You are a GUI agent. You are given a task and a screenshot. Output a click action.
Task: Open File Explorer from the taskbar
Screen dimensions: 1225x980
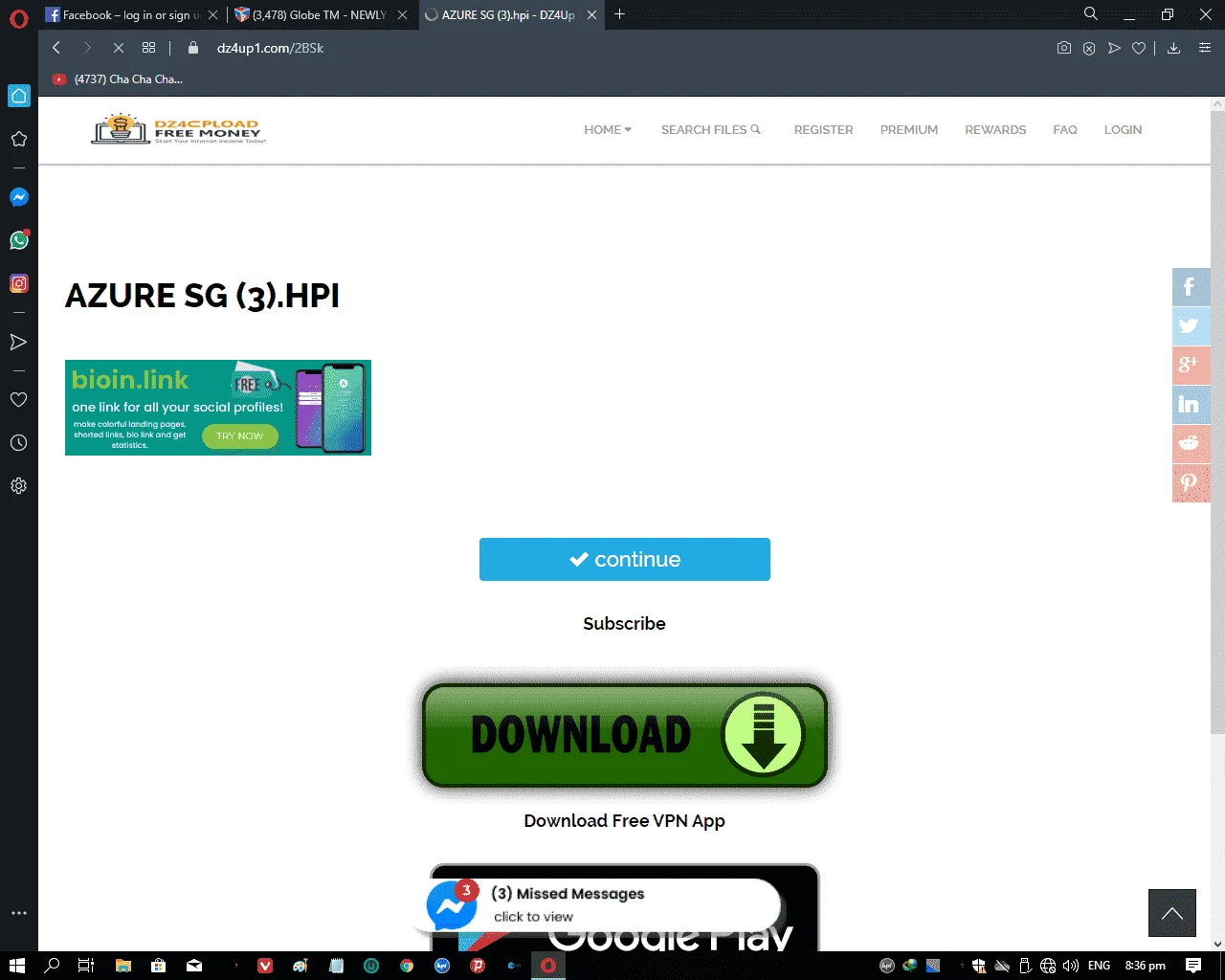click(x=122, y=966)
